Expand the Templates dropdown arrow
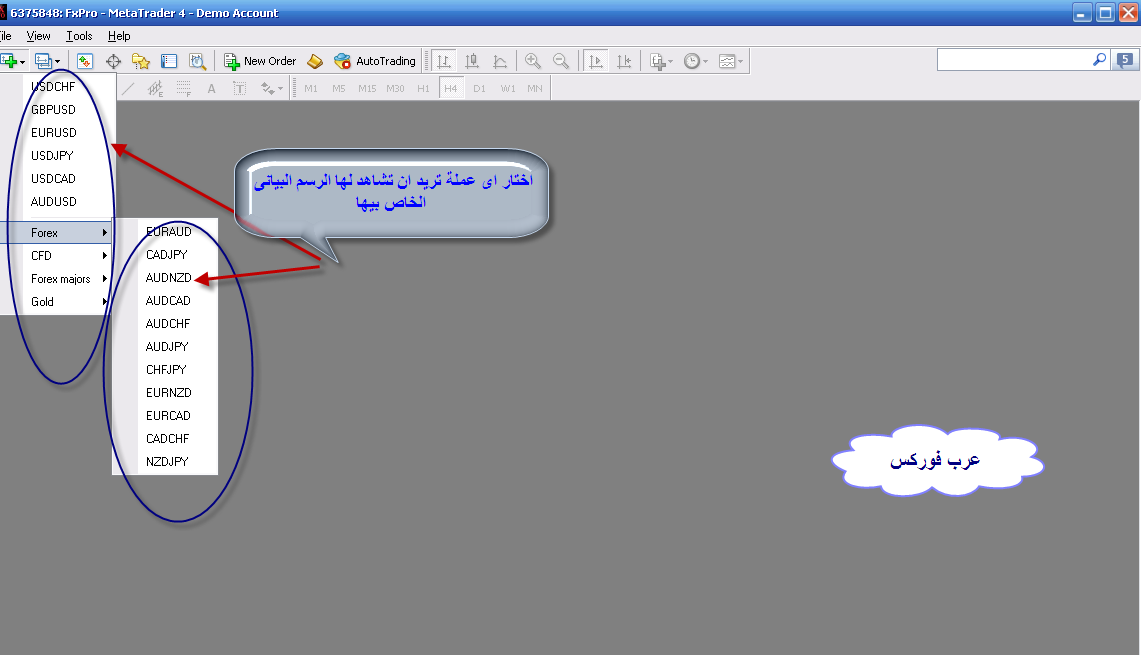1141x655 pixels. tap(741, 62)
